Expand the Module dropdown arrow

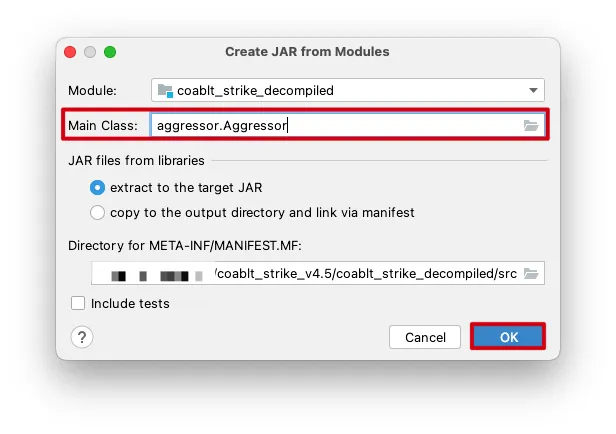pyautogui.click(x=533, y=90)
